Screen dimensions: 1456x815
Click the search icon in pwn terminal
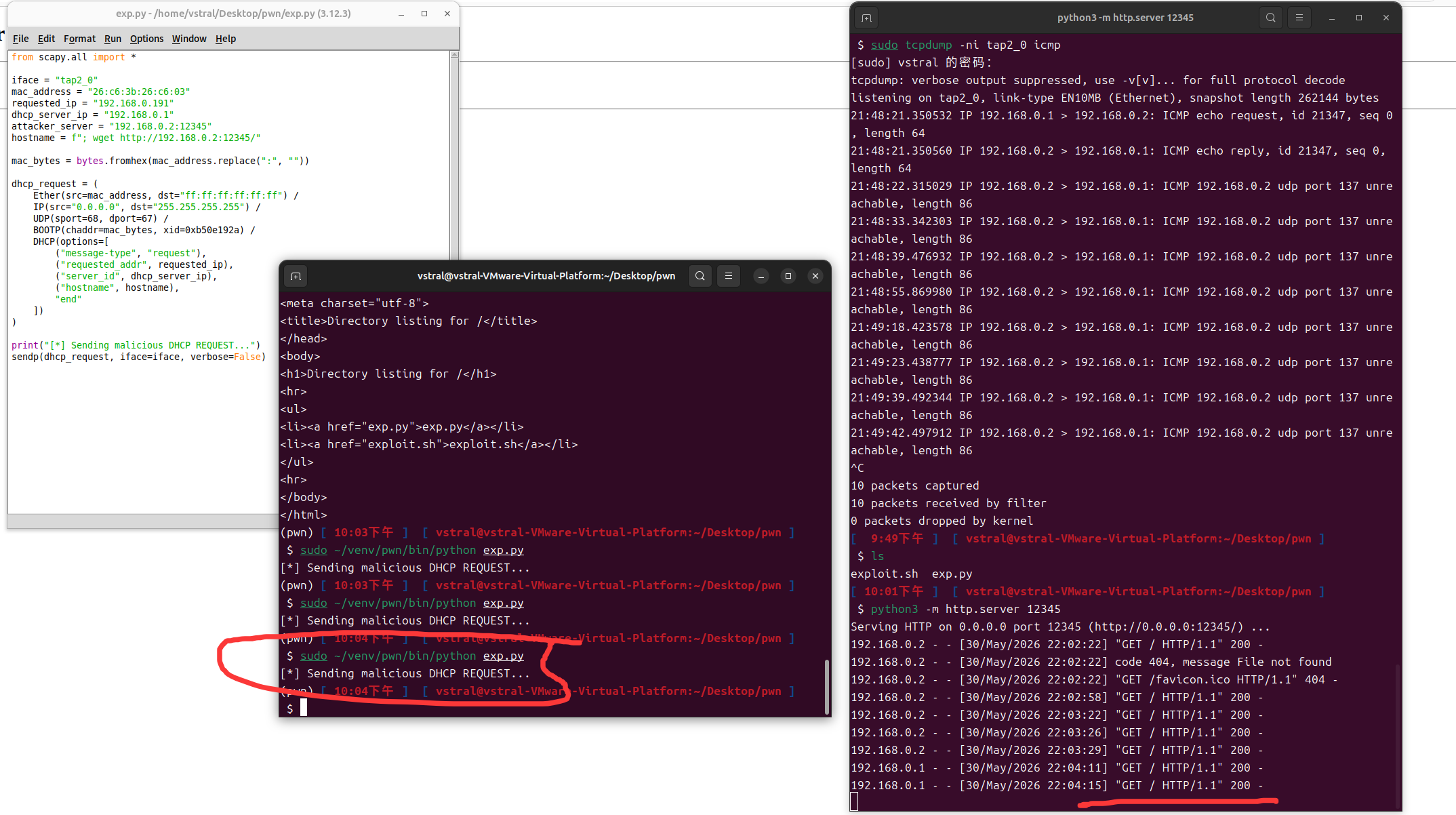click(x=700, y=276)
